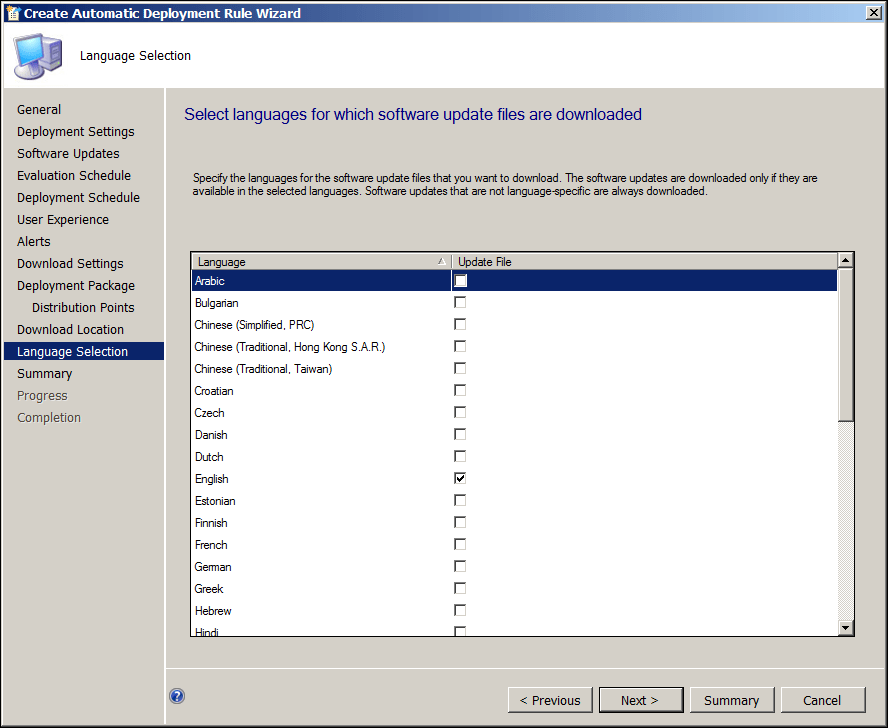
Task: Navigate to Distribution Points in sidebar
Action: 83,308
